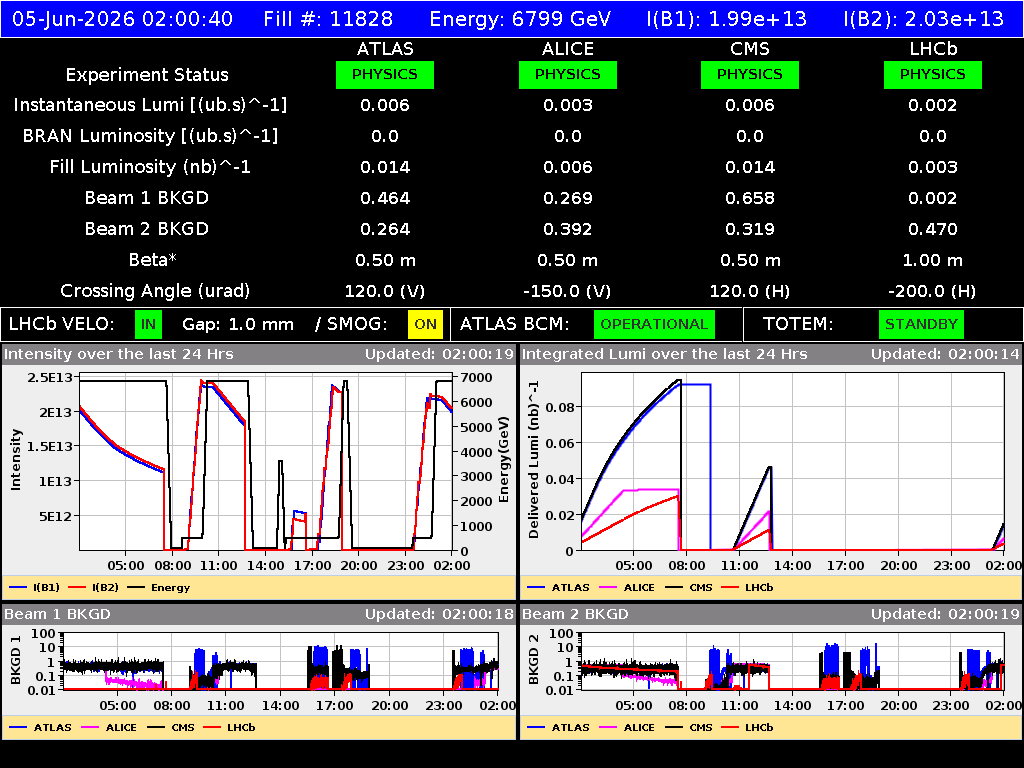This screenshot has height=768, width=1024.
Task: Select ATLAS crossing angle 120.0 (V)
Action: (385, 291)
